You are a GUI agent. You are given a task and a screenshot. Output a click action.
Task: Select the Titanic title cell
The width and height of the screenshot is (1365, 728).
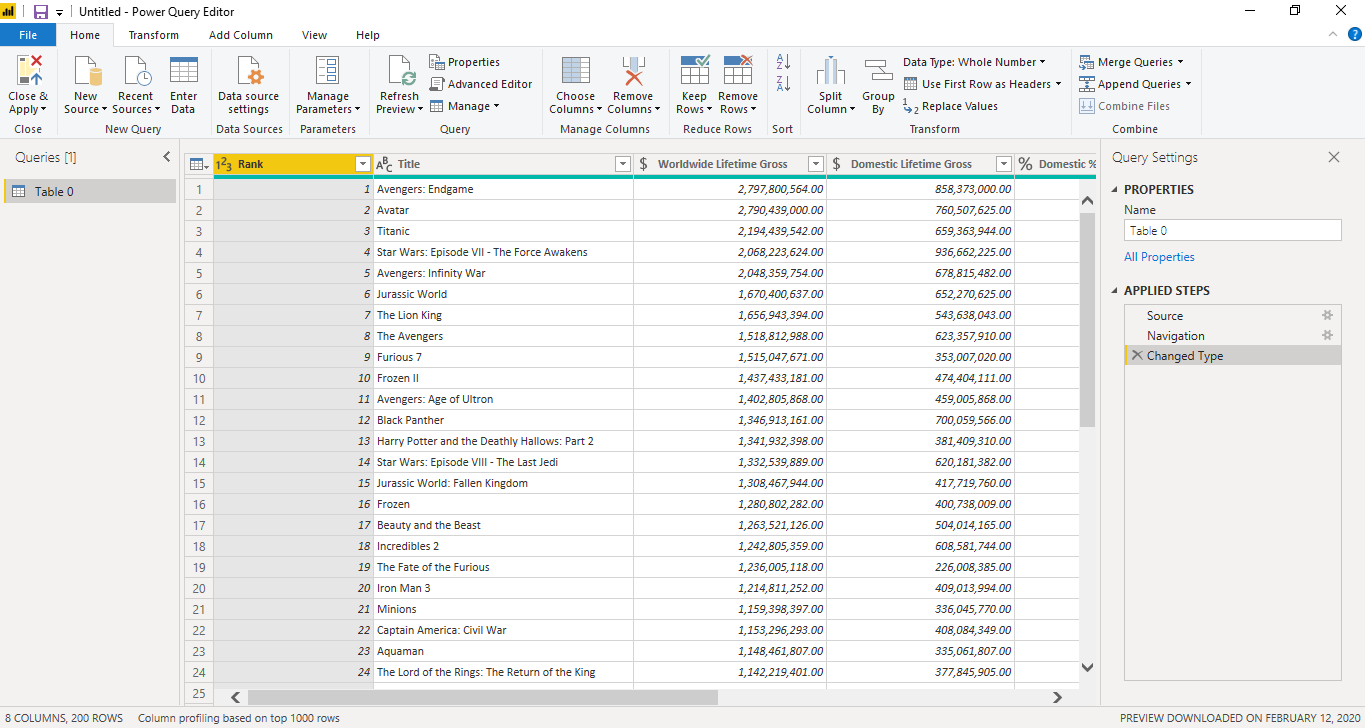[x=503, y=231]
